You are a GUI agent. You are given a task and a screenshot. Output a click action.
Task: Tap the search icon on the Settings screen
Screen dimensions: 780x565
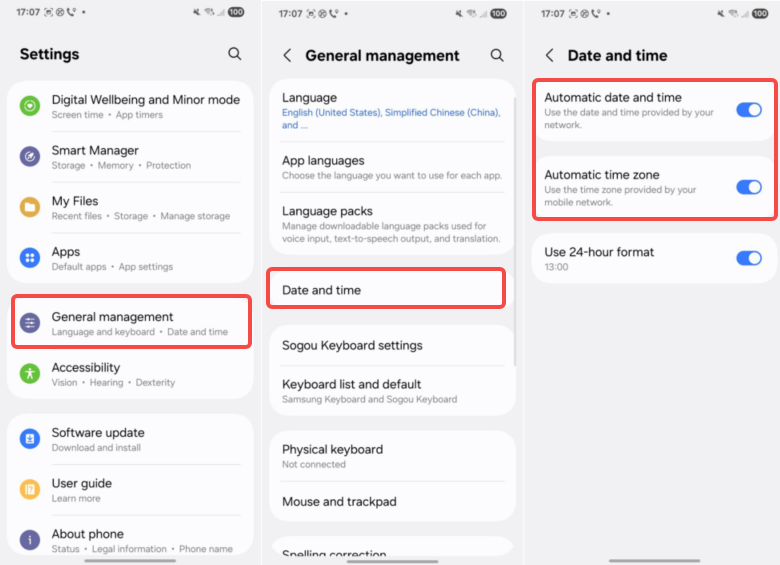[x=234, y=54]
